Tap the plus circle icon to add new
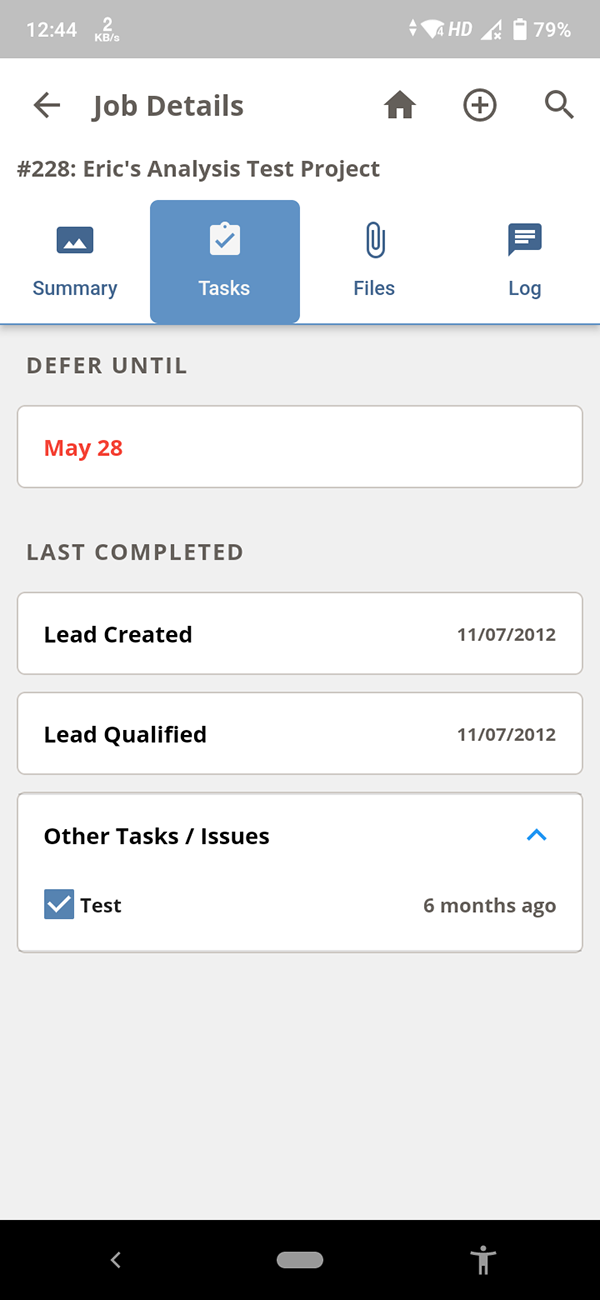600x1300 pixels. [479, 105]
